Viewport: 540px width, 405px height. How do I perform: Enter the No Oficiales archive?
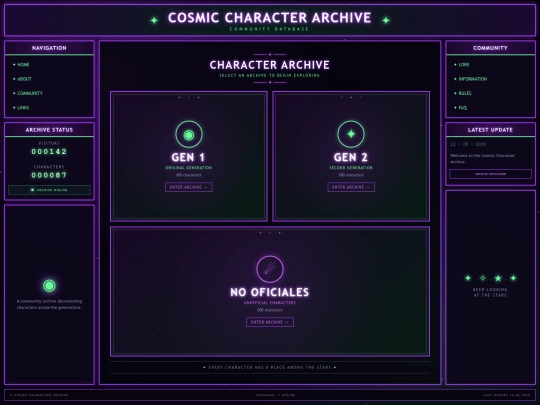[270, 322]
